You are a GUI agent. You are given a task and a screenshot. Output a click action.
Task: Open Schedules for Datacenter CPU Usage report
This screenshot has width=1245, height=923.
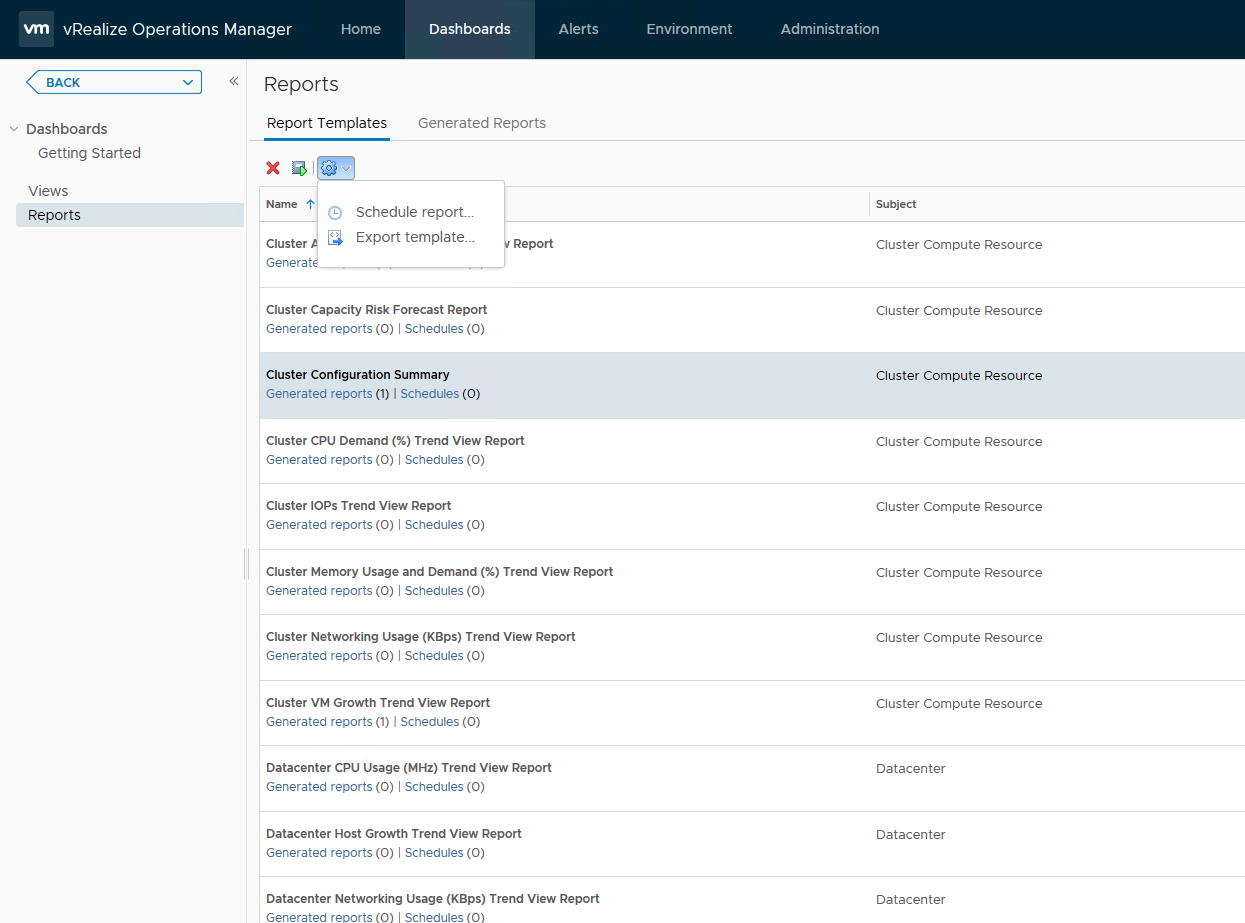(434, 787)
